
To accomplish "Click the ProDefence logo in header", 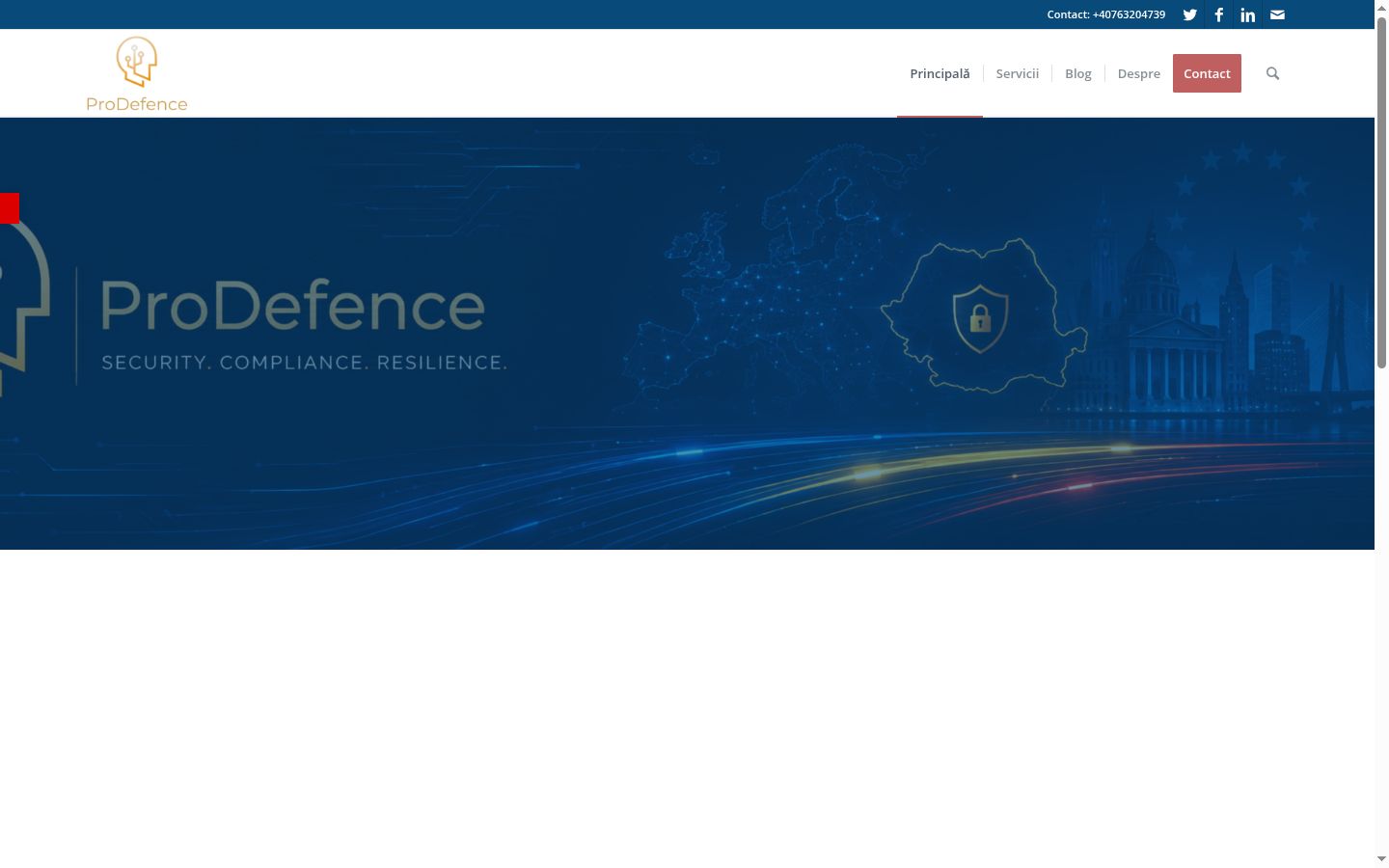I will point(137,73).
